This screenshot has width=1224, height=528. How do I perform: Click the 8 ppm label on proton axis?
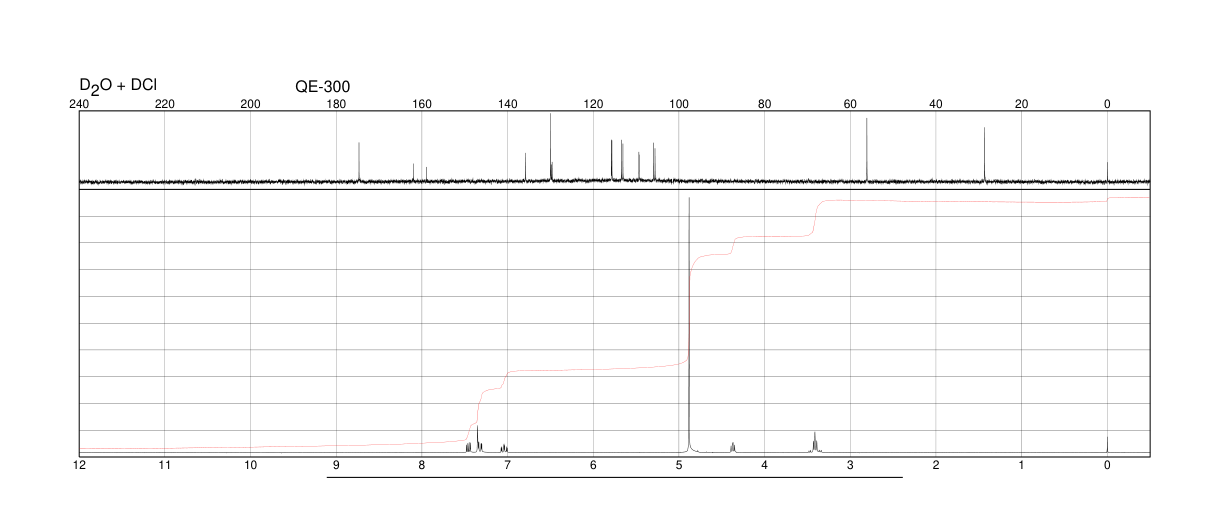[x=422, y=466]
